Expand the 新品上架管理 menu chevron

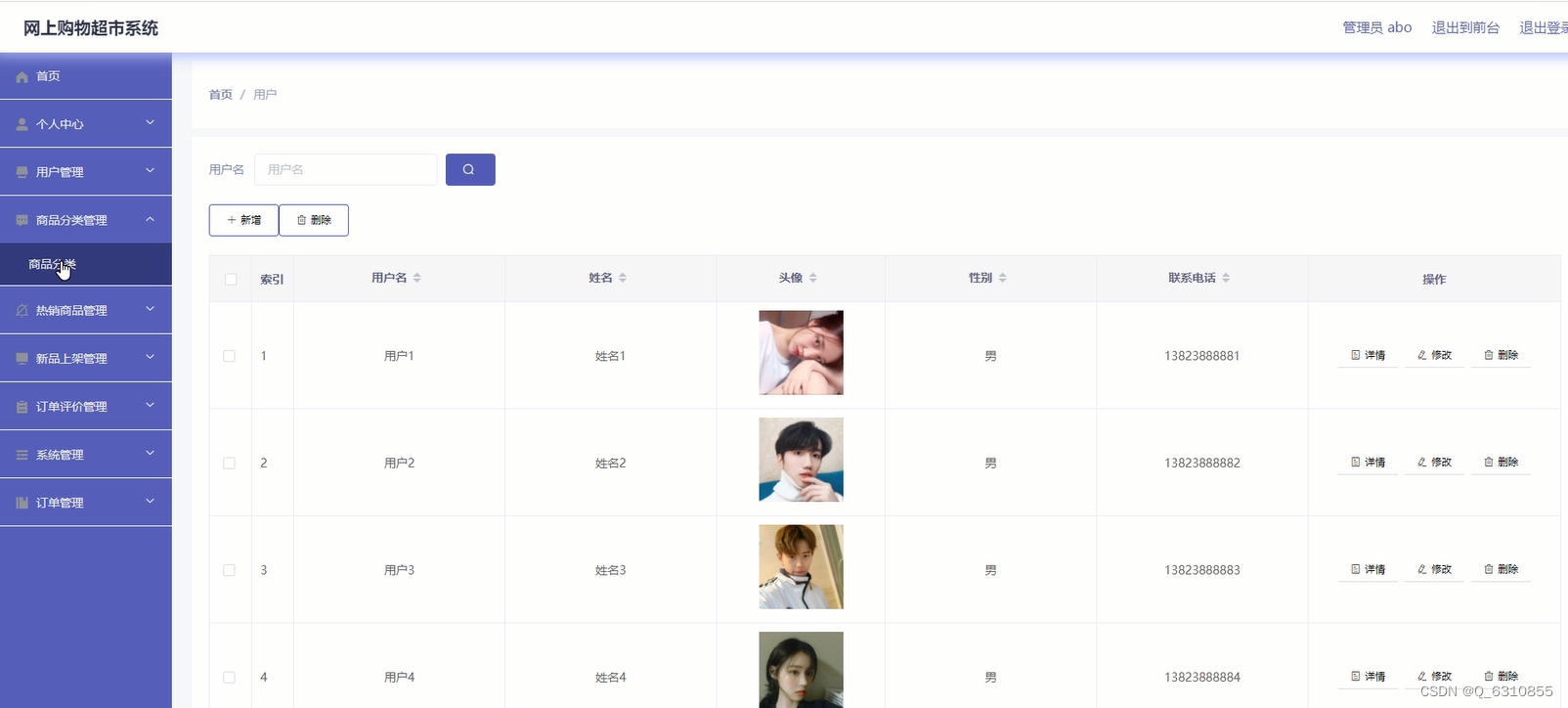tap(150, 357)
